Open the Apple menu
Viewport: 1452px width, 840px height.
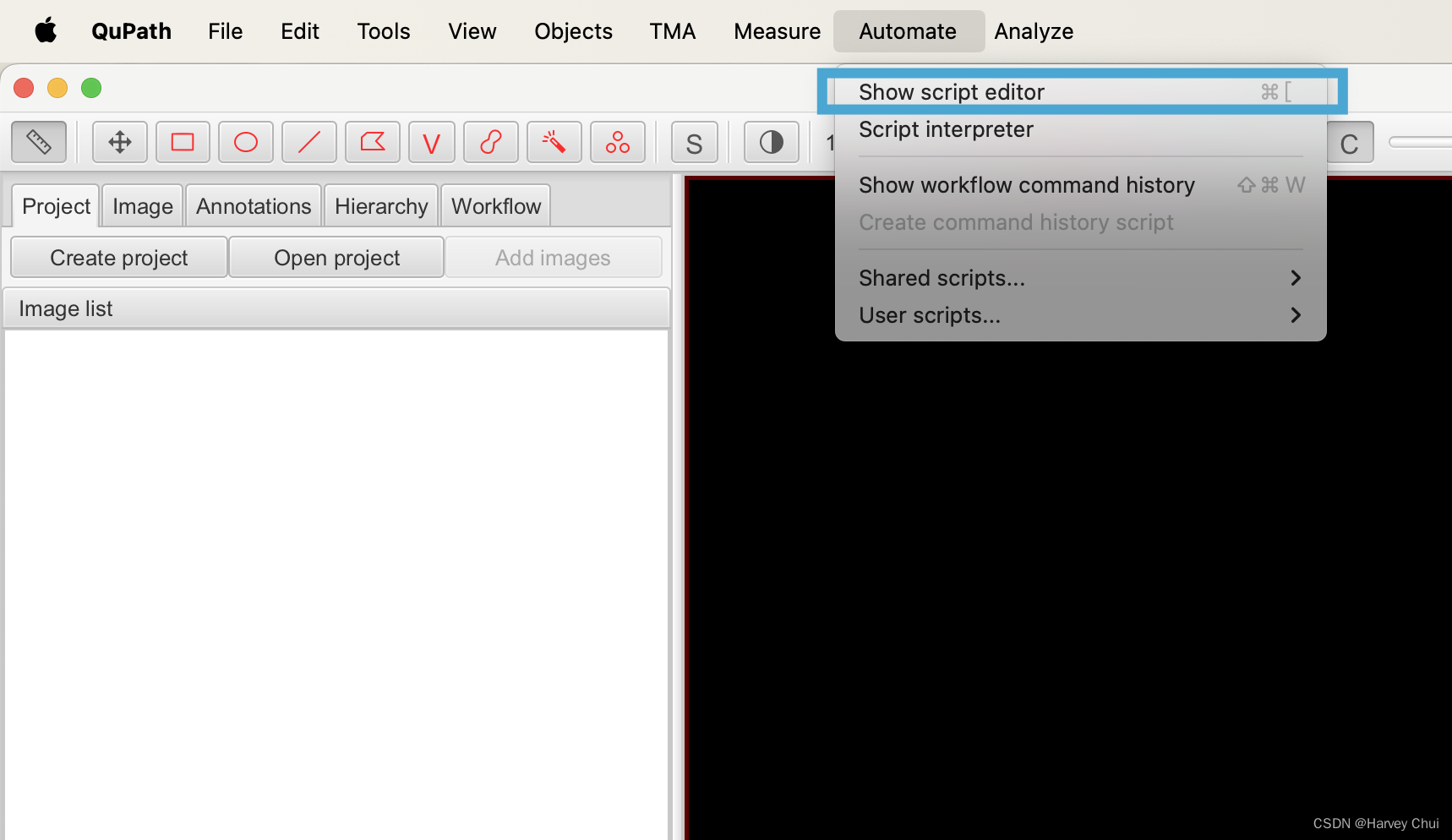coord(46,31)
